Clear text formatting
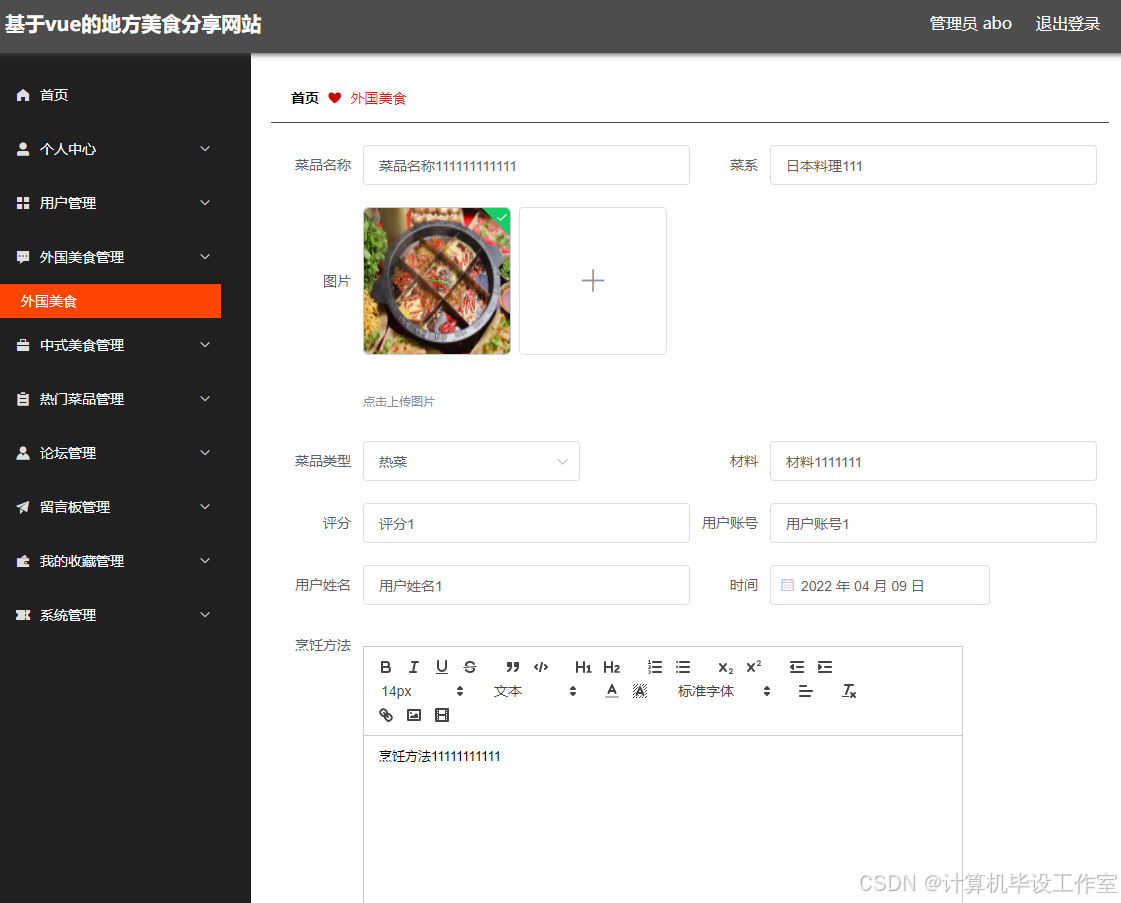 click(849, 691)
